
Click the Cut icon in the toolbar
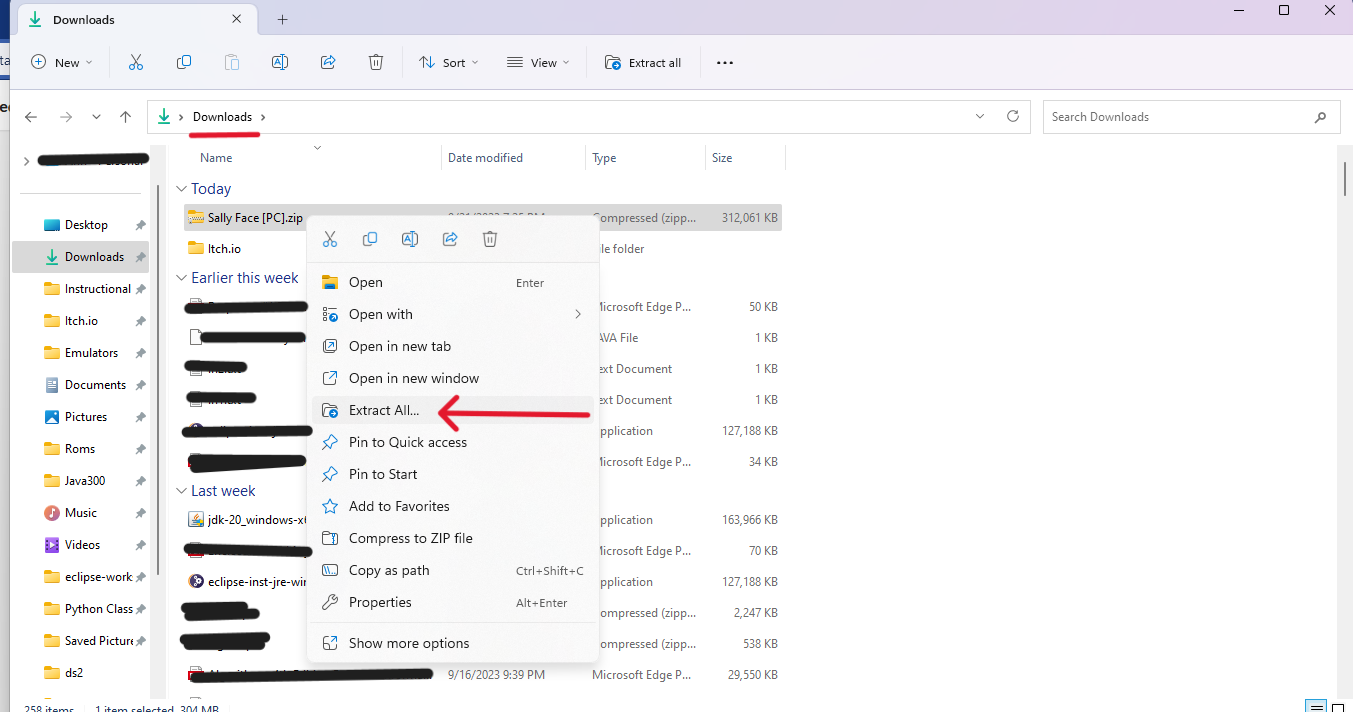[x=136, y=62]
